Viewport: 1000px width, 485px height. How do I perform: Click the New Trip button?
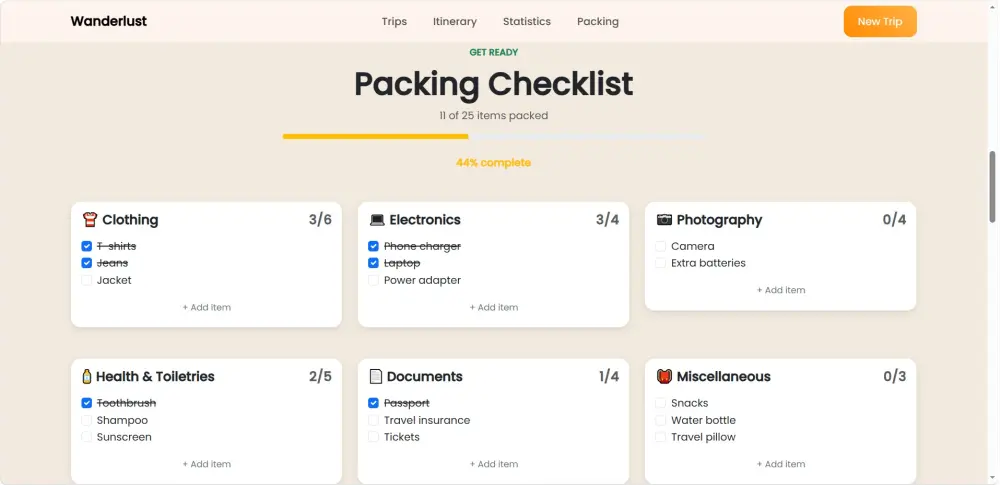pyautogui.click(x=880, y=22)
